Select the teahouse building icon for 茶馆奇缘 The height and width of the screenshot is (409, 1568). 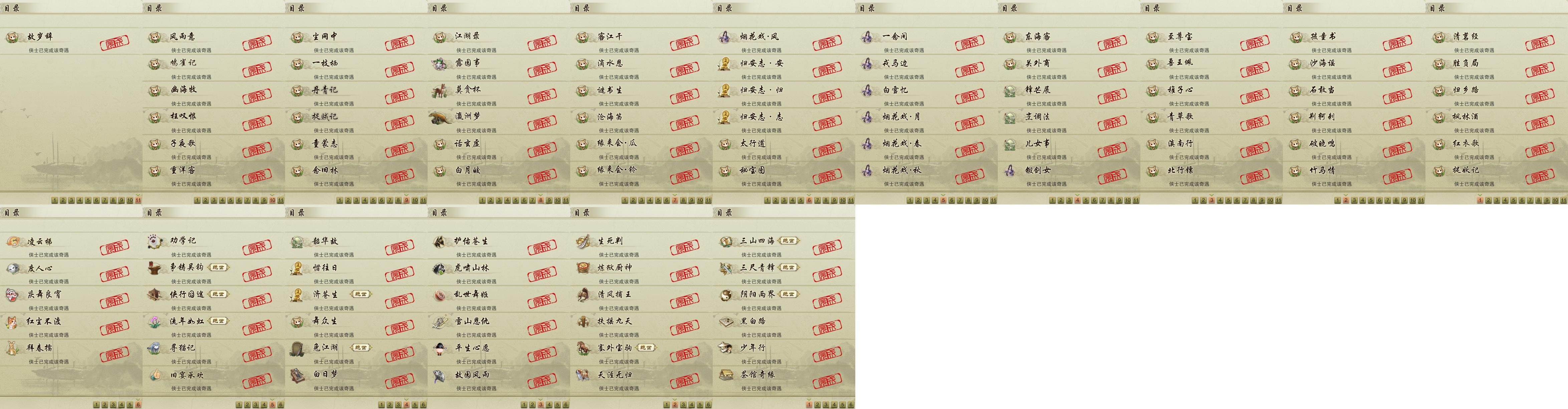725,375
